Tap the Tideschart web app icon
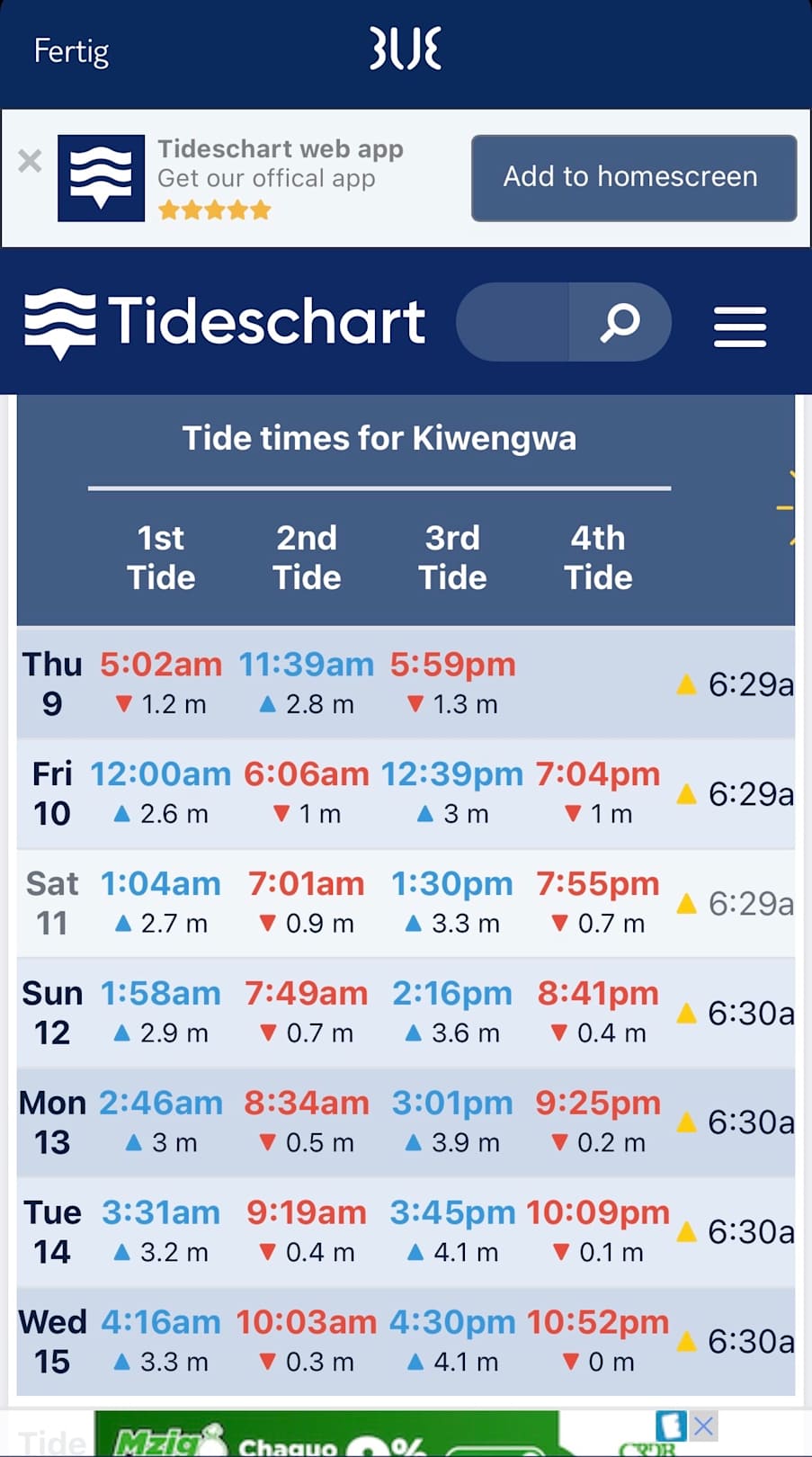The width and height of the screenshot is (812, 1457). click(101, 178)
